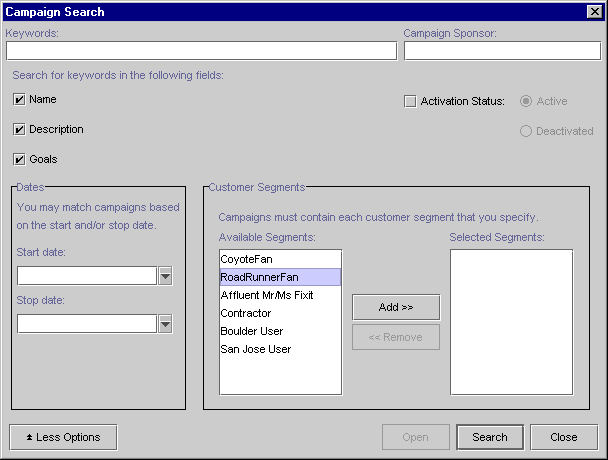The image size is (608, 460).
Task: Select the Active radio button
Action: 526,102
